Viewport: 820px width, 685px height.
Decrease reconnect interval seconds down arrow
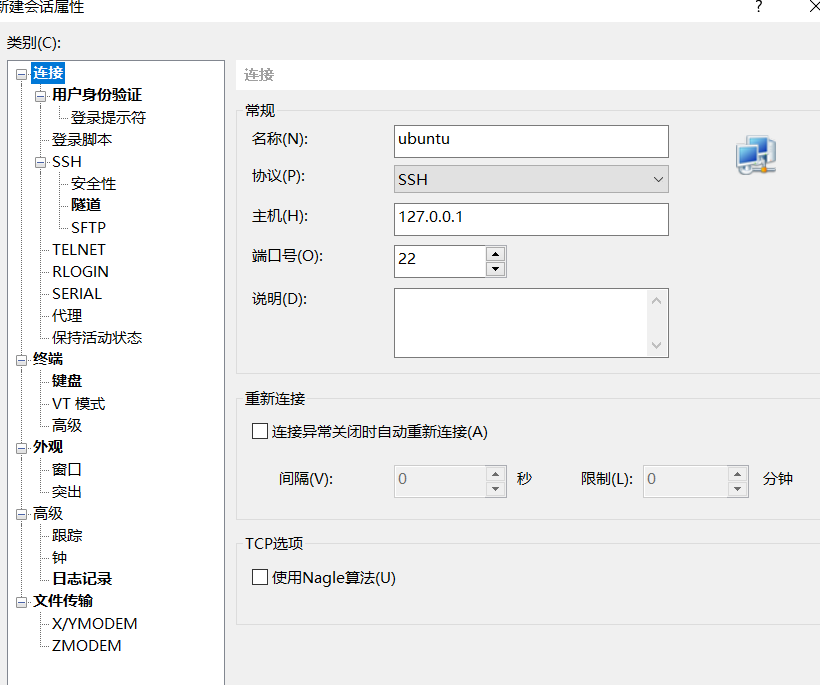click(495, 489)
